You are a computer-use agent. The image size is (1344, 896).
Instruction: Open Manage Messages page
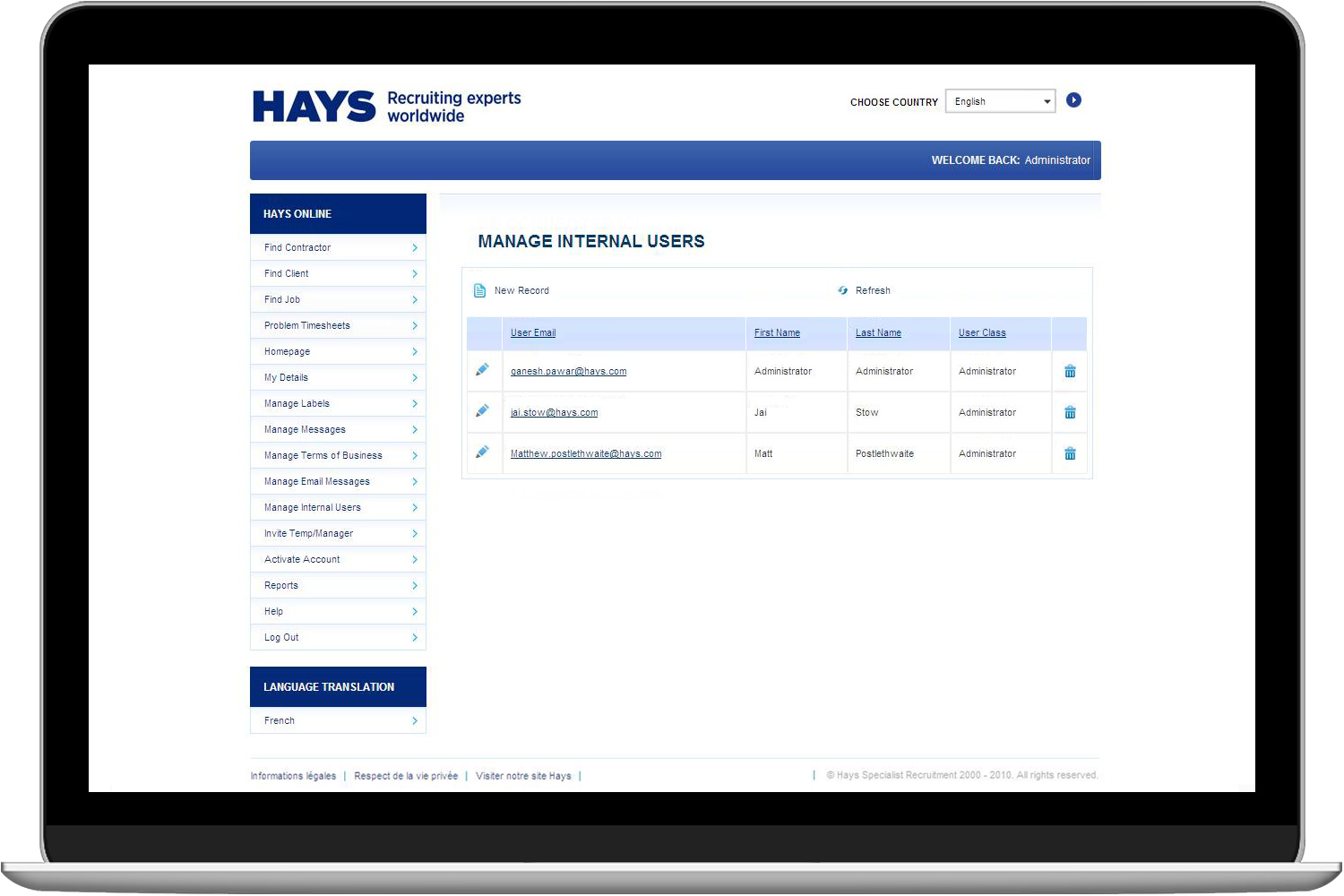(x=338, y=429)
